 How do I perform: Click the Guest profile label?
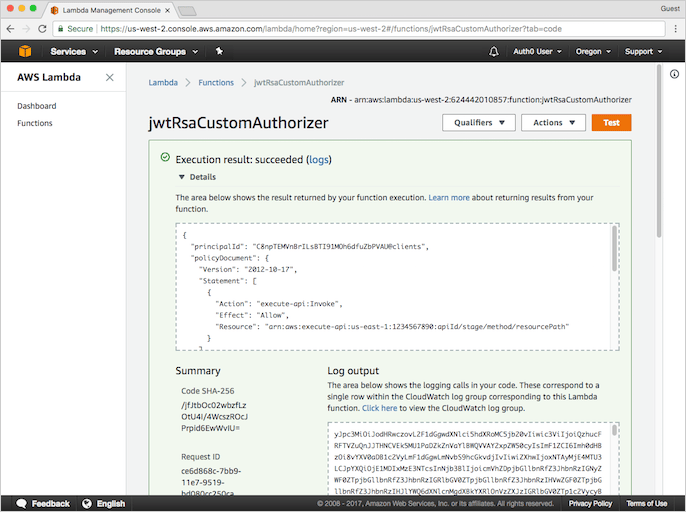pos(670,8)
